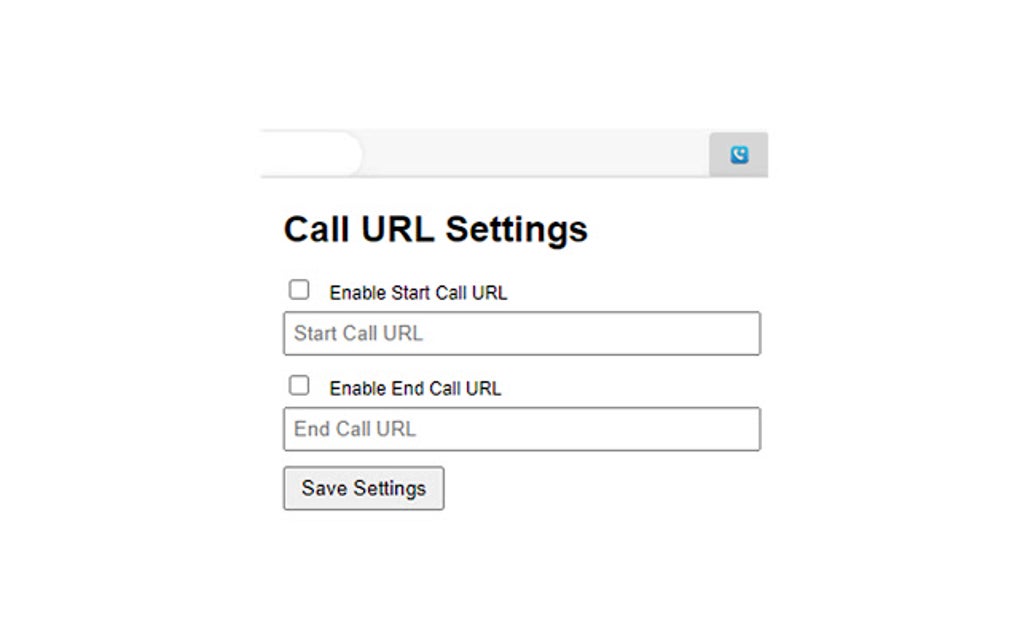The height and width of the screenshot is (638, 1020).
Task: Click the Save Settings button
Action: pyautogui.click(x=363, y=488)
